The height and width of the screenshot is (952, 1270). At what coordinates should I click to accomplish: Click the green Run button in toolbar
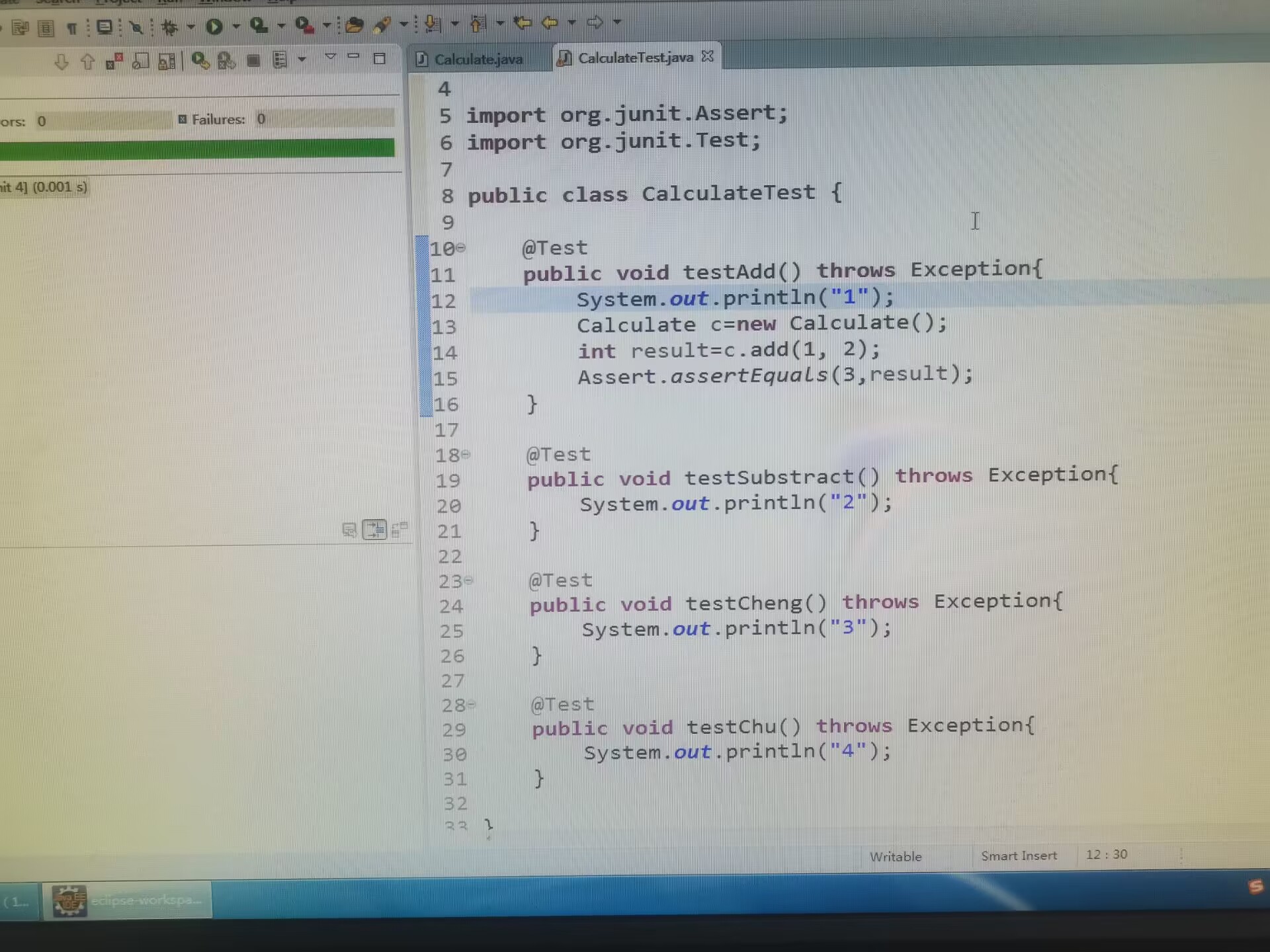click(214, 26)
